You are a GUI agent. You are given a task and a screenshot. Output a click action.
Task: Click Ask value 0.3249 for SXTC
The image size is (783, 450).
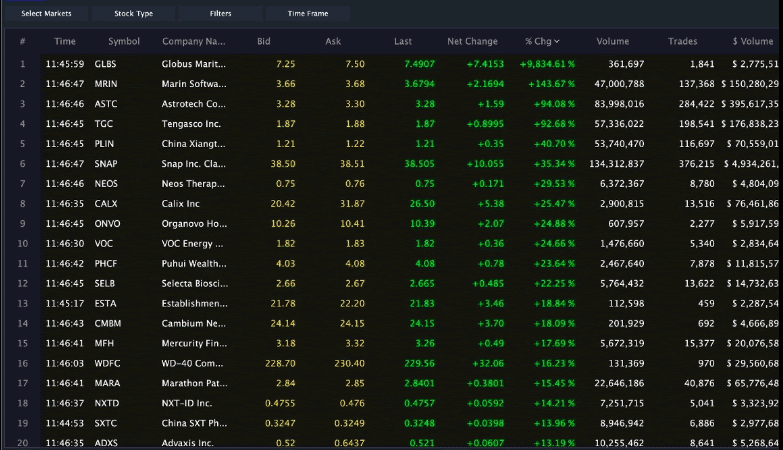[350, 424]
